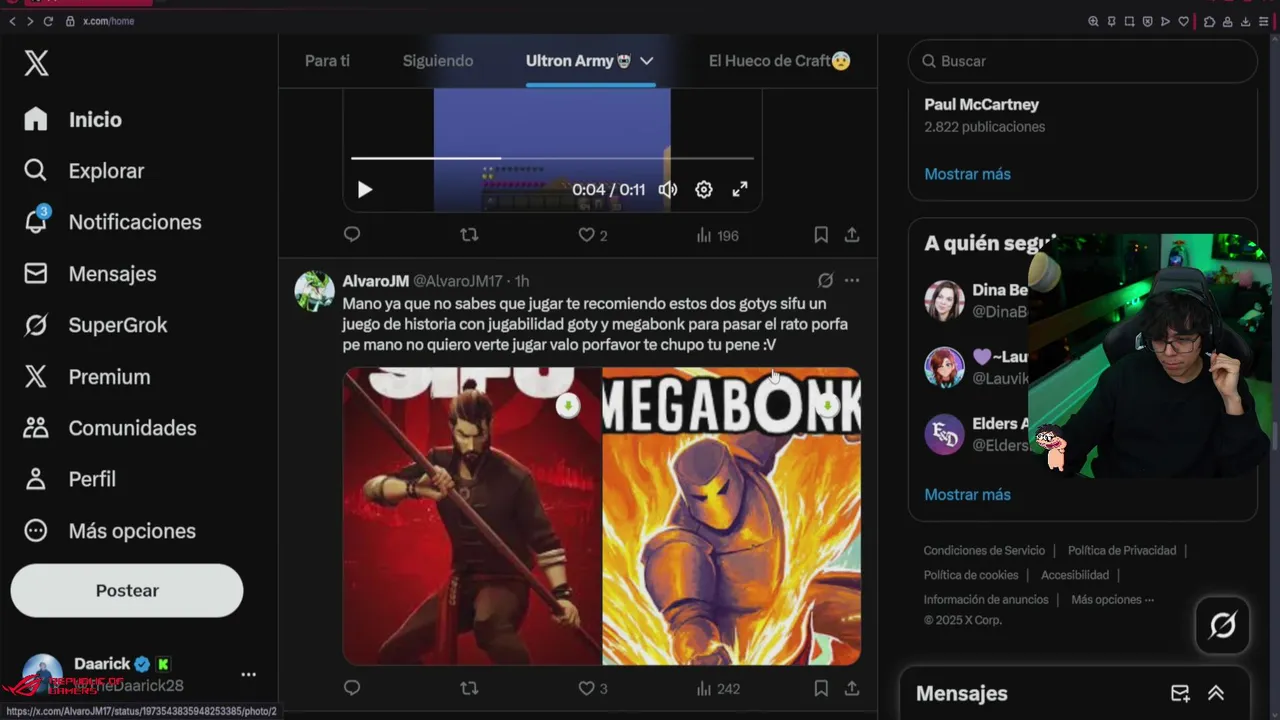Click the x.com/home address bar
This screenshot has width=1280, height=720.
[108, 21]
